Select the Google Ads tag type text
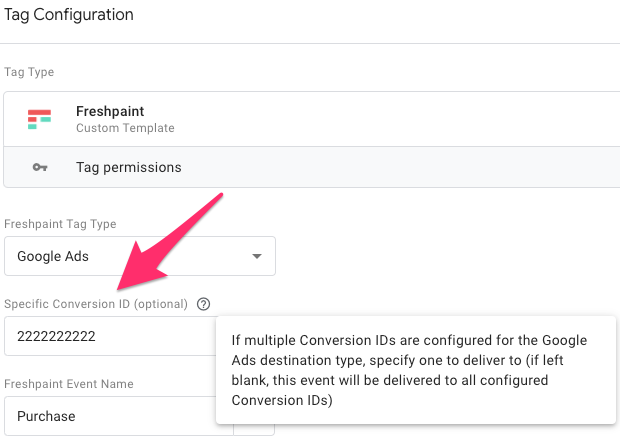This screenshot has height=445, width=620. 53,256
